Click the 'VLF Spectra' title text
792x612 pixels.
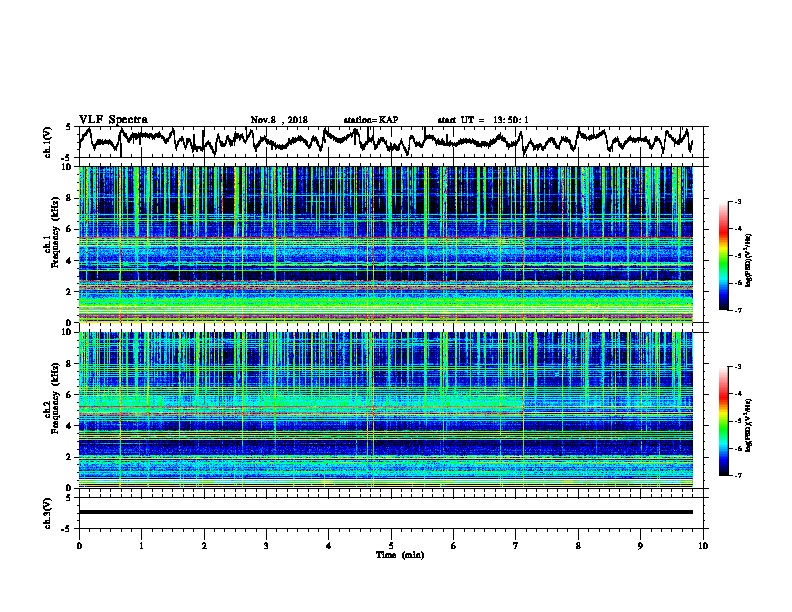click(x=113, y=120)
